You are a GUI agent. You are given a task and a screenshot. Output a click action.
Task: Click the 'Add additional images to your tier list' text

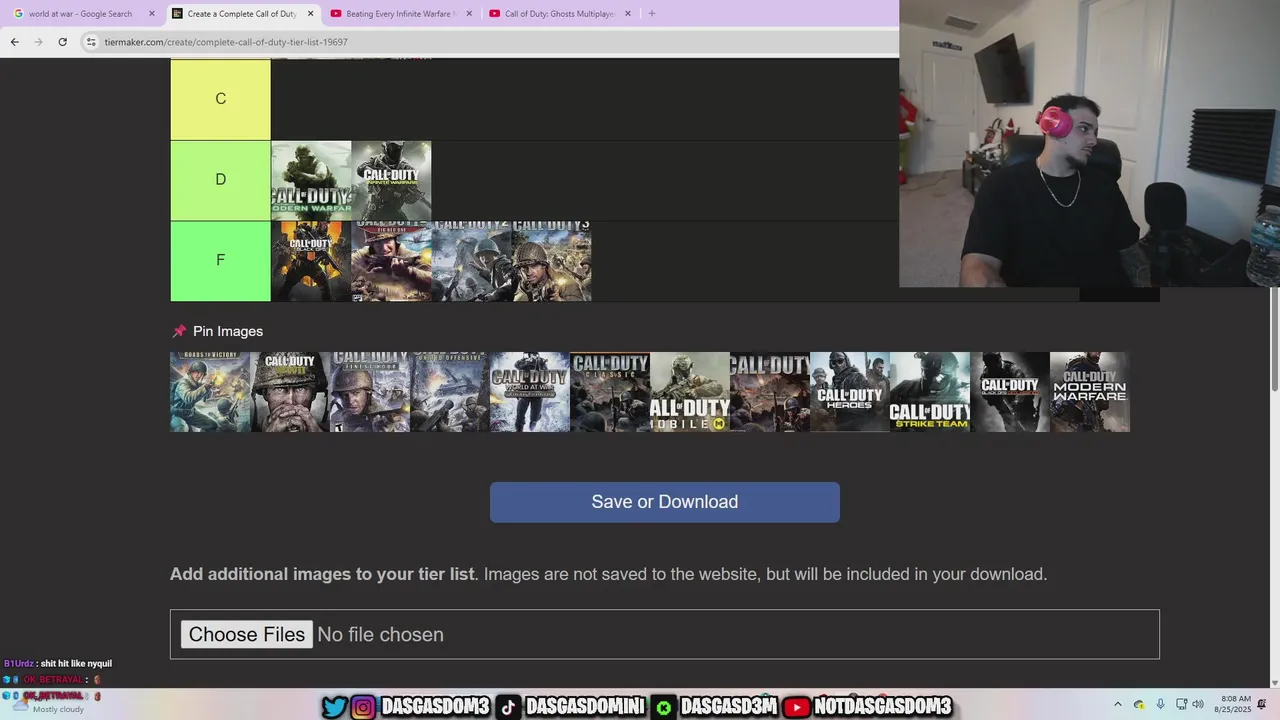point(322,574)
